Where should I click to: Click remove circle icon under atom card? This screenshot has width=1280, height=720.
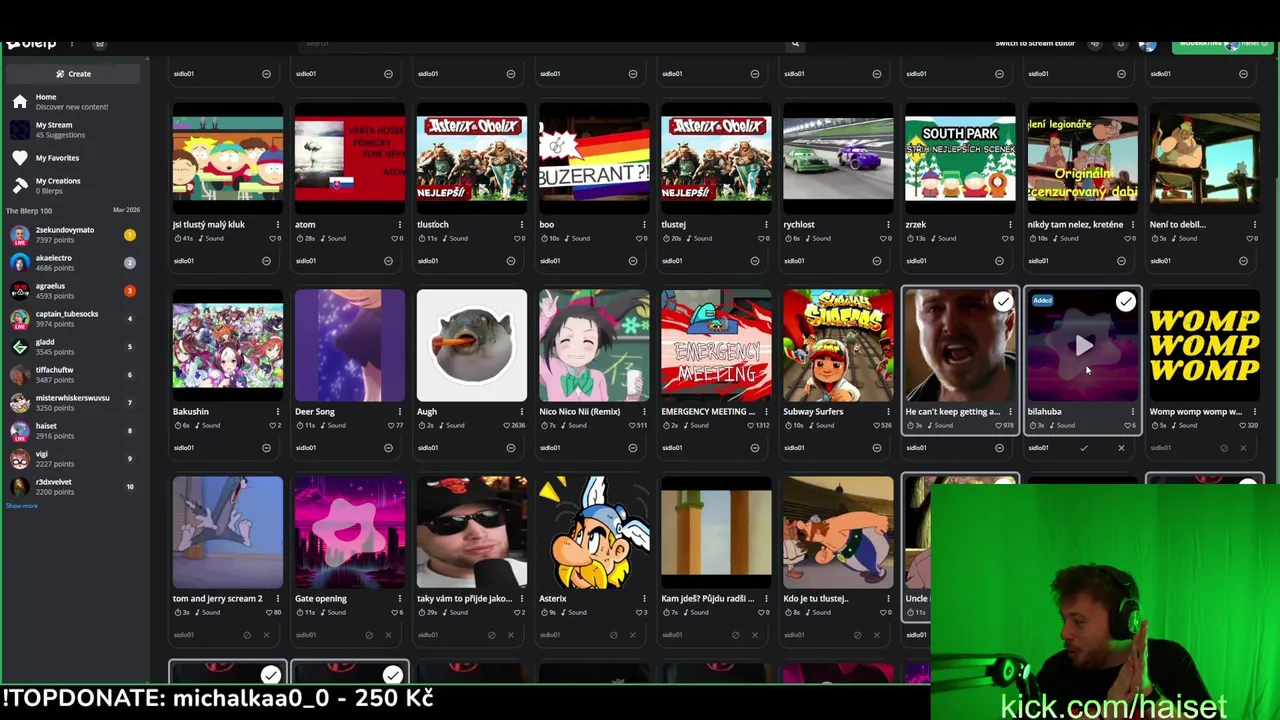coord(388,261)
